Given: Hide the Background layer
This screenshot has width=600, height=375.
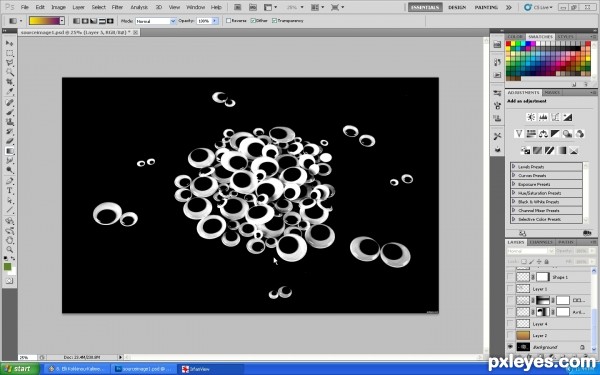Looking at the screenshot, I should pyautogui.click(x=510, y=347).
